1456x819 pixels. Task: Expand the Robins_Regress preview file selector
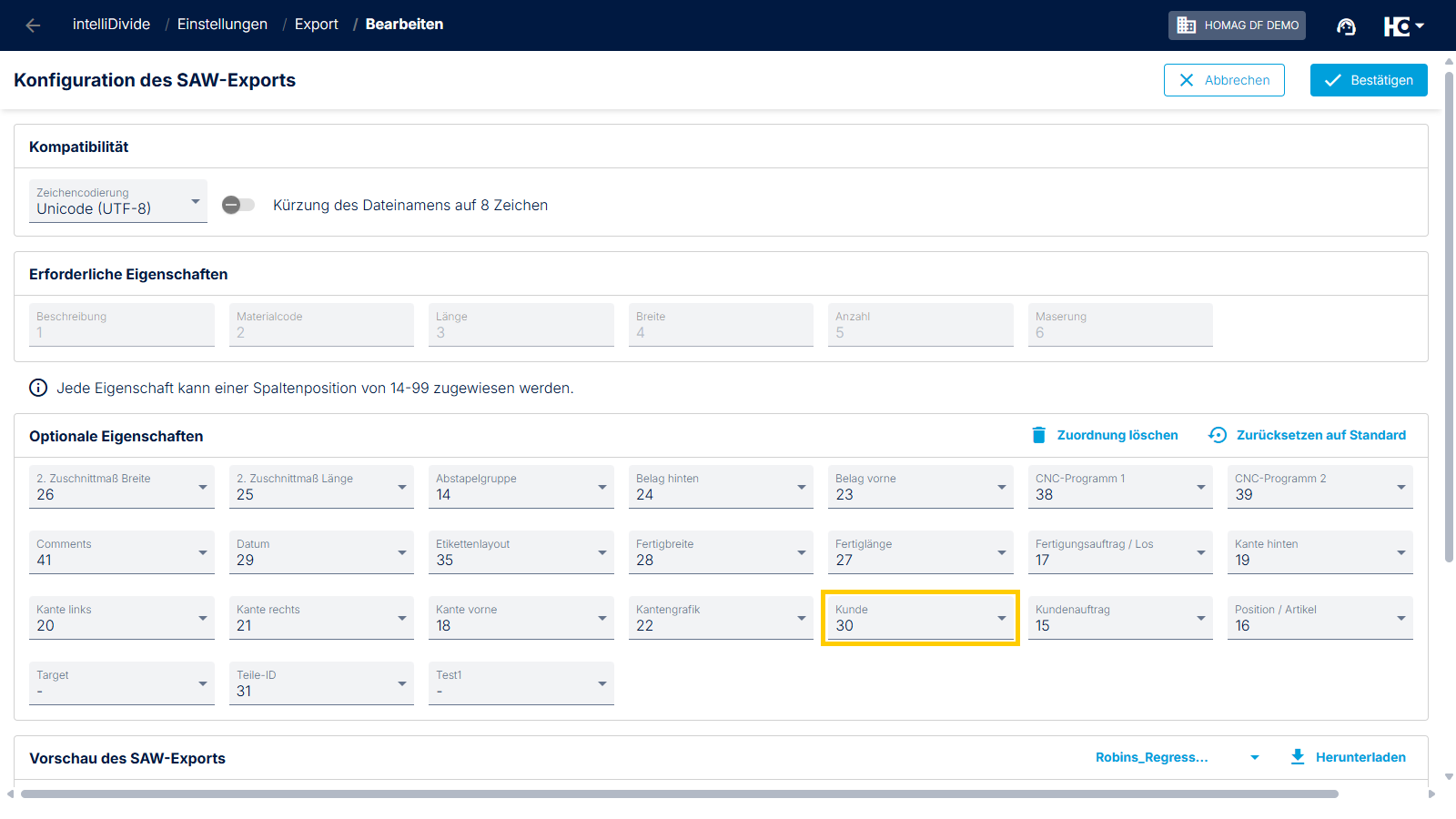(1178, 757)
